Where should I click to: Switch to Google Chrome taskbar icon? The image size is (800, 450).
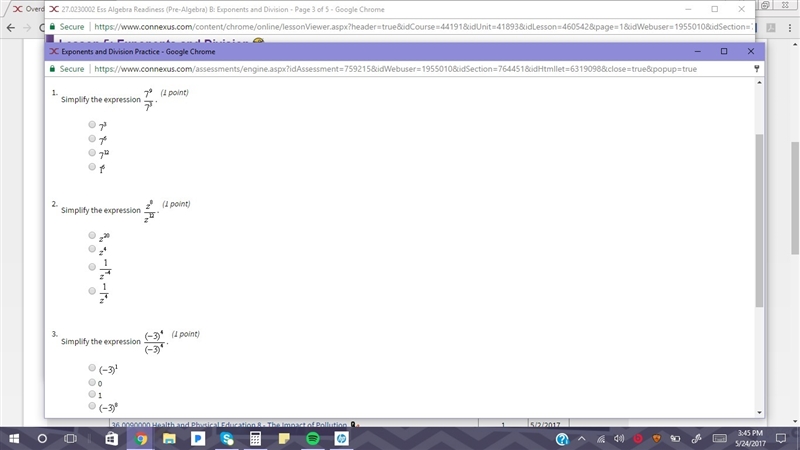[141, 439]
